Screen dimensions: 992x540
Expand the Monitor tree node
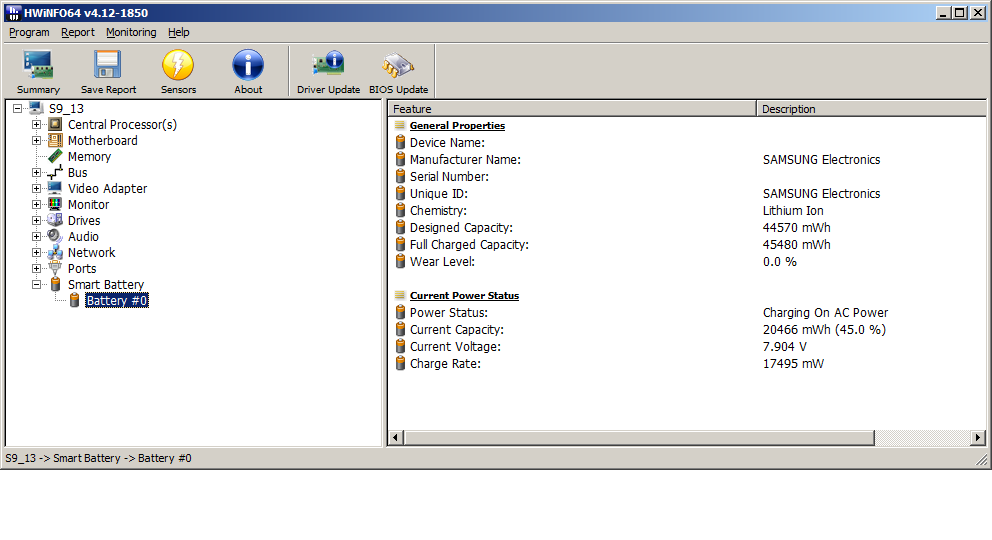37,204
